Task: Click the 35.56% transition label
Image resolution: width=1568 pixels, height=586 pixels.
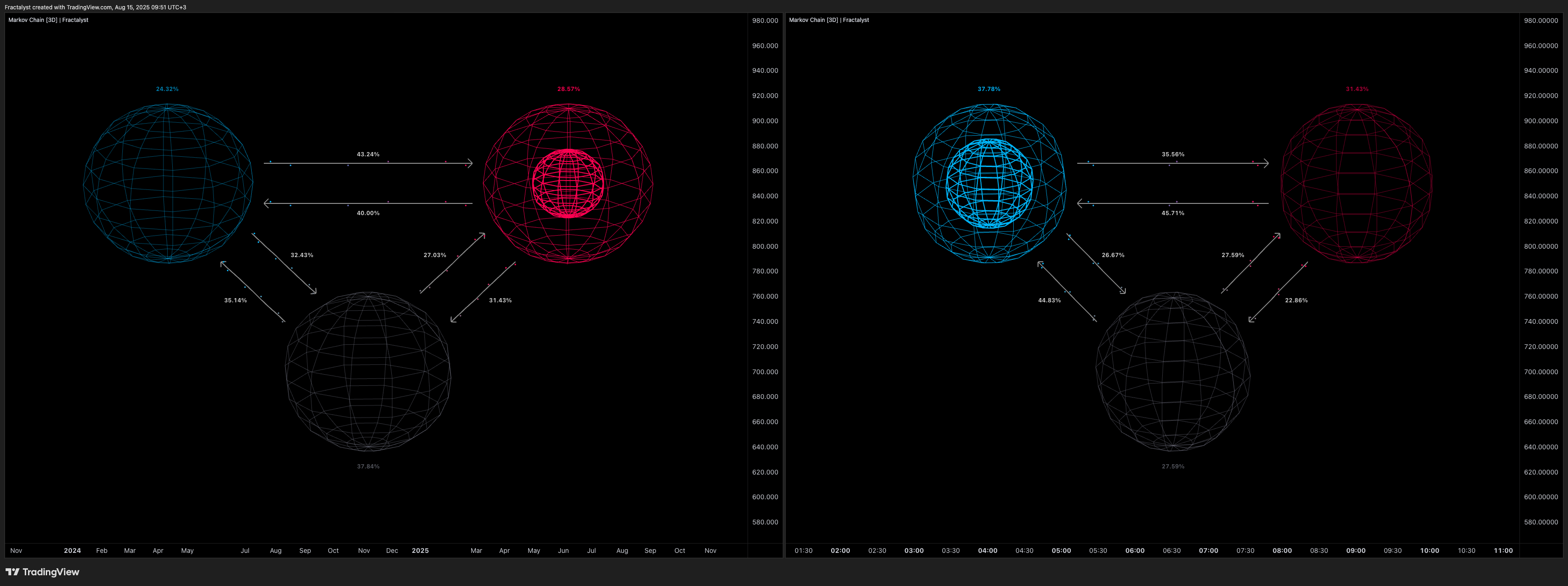Action: click(x=1173, y=154)
